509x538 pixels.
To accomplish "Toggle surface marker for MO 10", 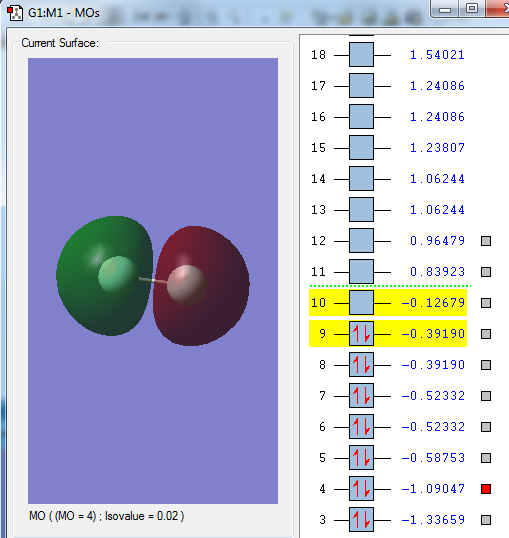I will (486, 303).
